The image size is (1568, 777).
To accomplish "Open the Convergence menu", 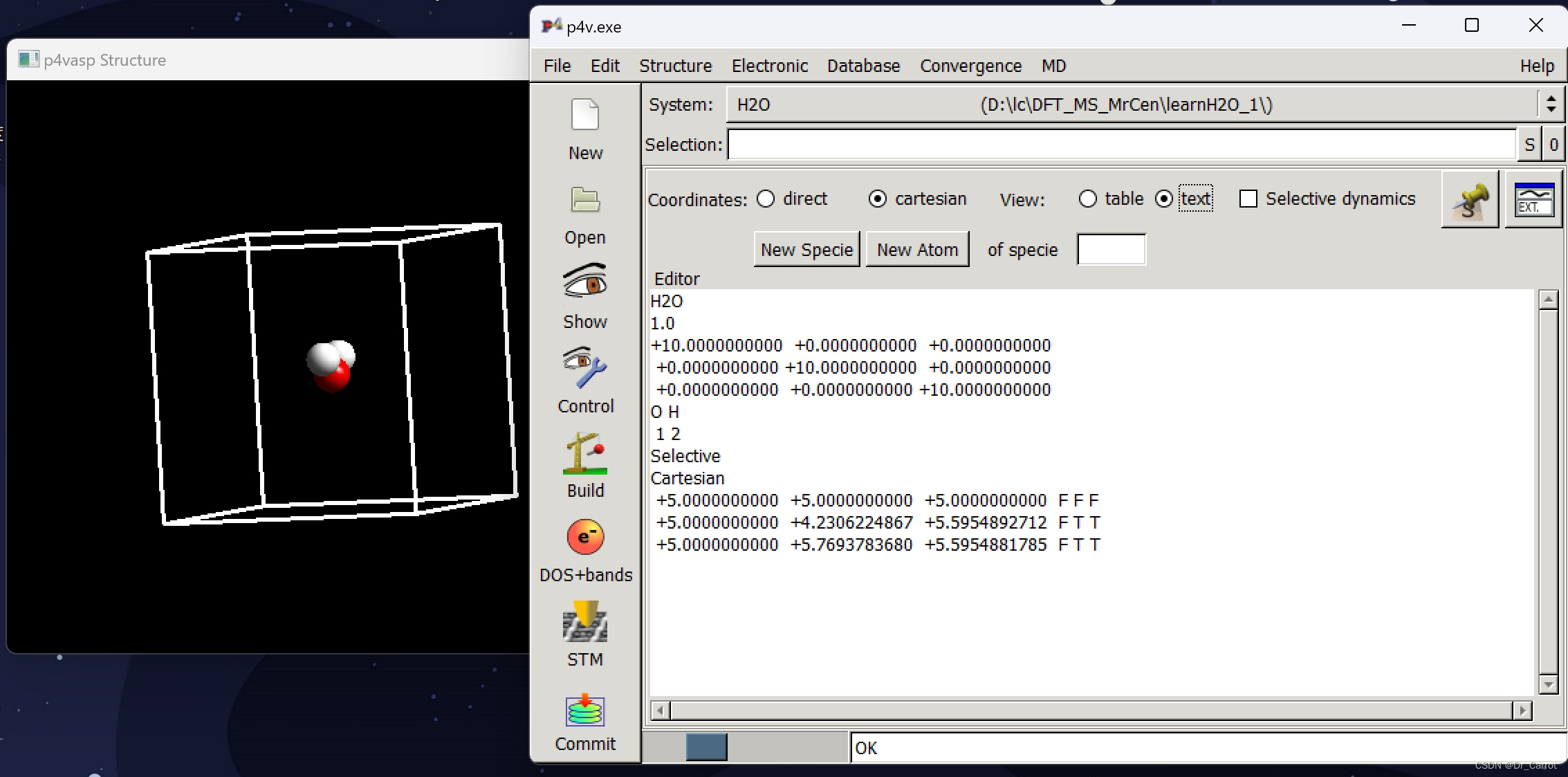I will pyautogui.click(x=970, y=66).
